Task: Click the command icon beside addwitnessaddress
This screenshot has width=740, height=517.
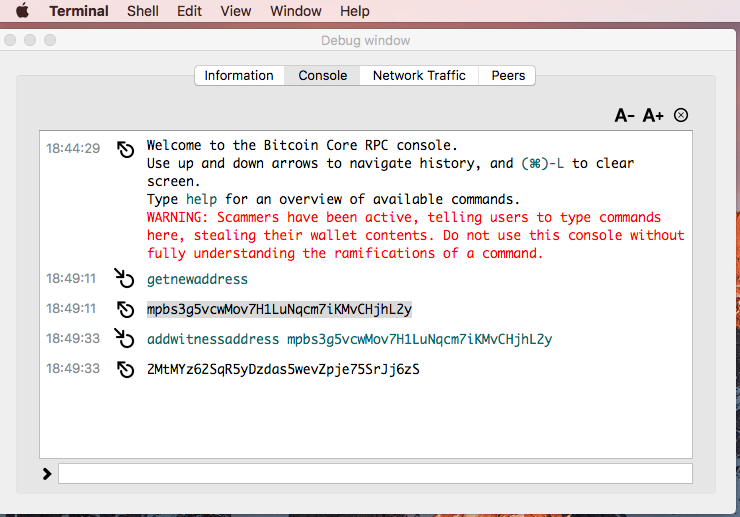Action: [125, 338]
